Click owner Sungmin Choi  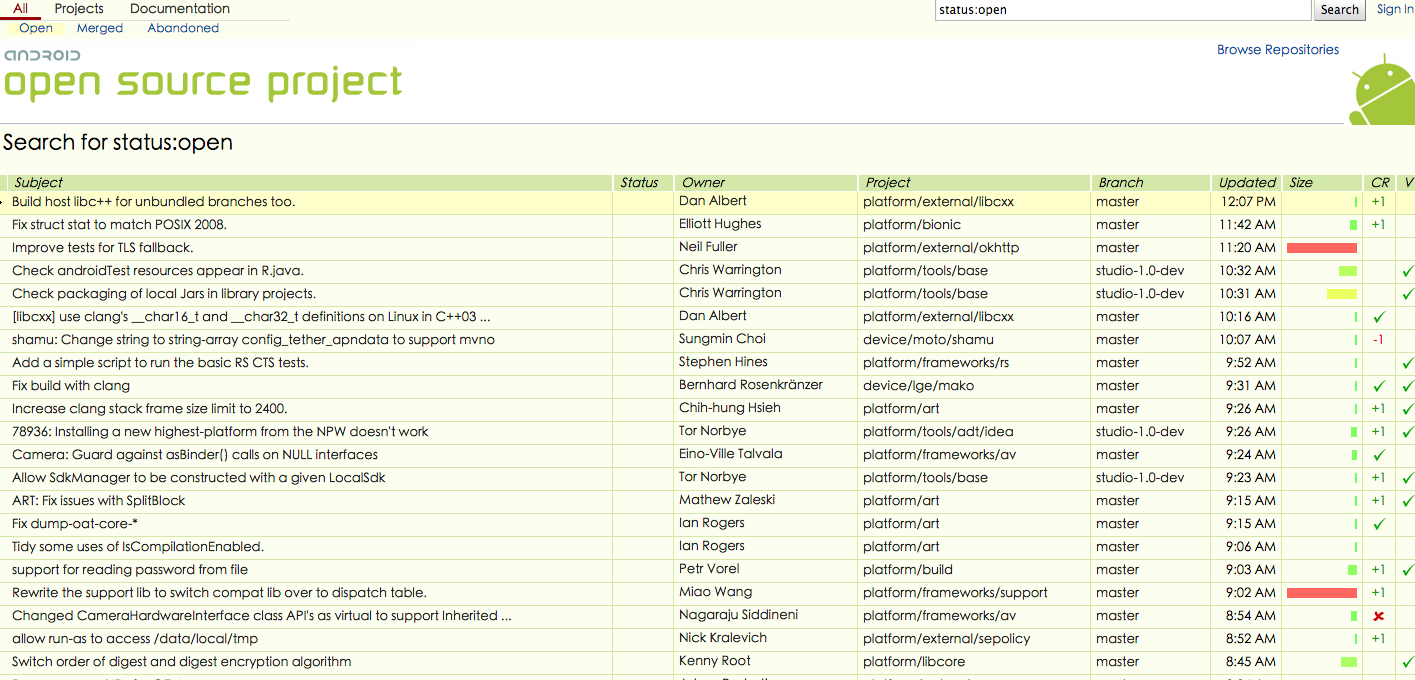click(721, 339)
